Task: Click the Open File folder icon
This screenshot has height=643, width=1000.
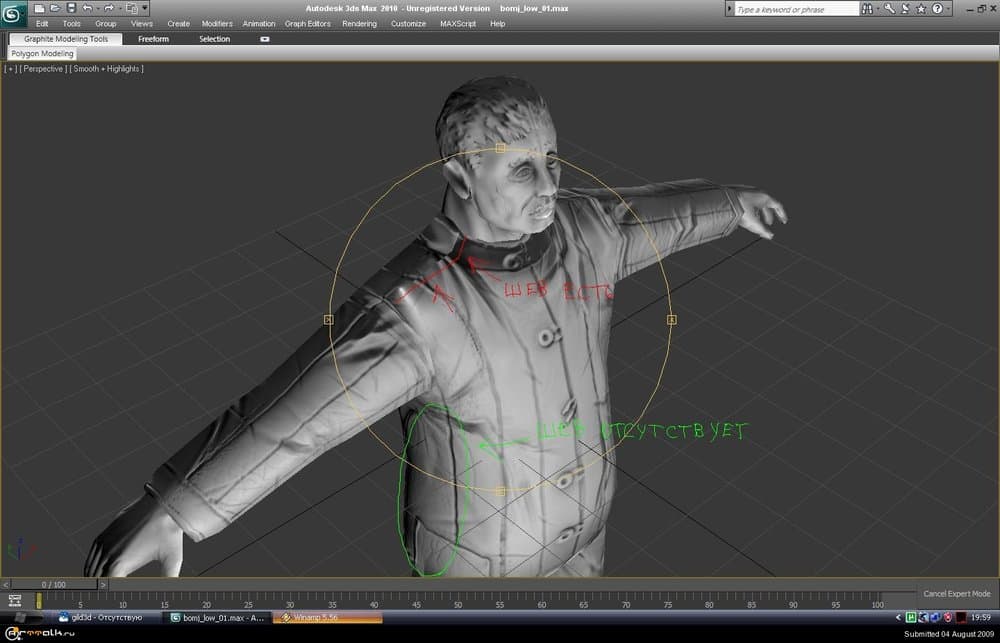Action: pos(55,8)
